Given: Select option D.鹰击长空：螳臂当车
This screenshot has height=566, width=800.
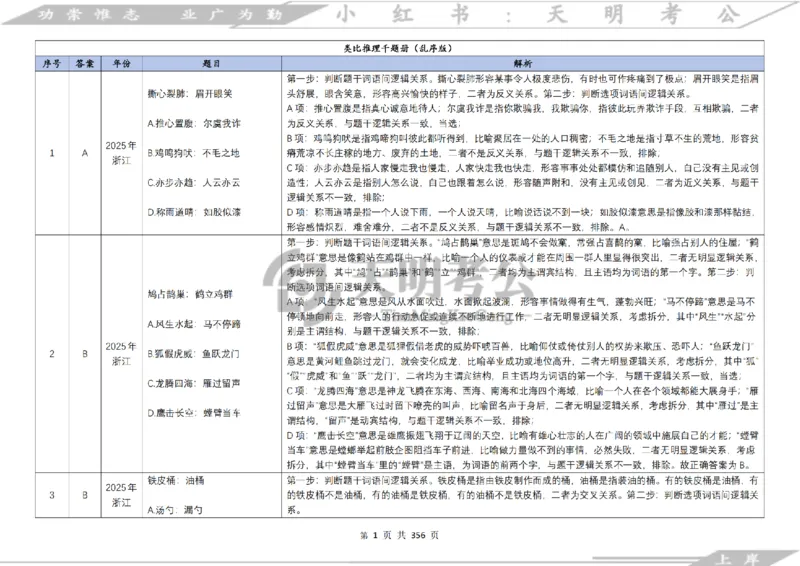Looking at the screenshot, I should coord(194,413).
